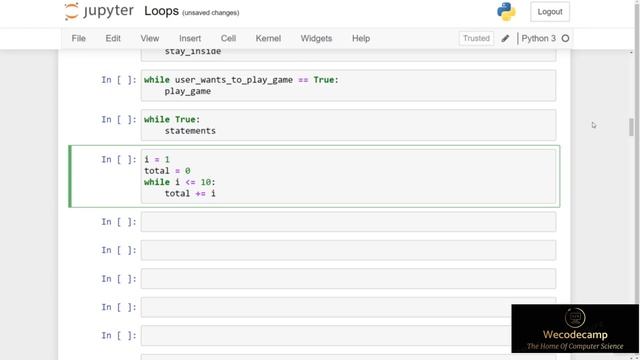The height and width of the screenshot is (360, 640).
Task: Click the page vertical scrollbar thumb
Action: tap(631, 127)
